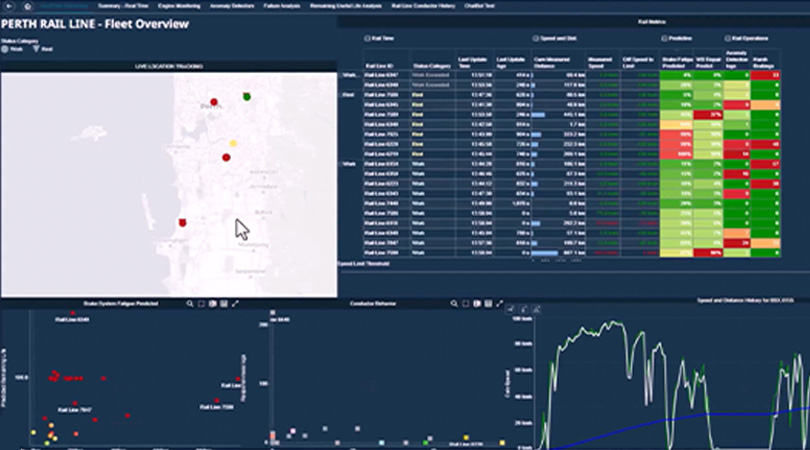810x450 pixels.
Task: Select the Rail Time radio option
Action: coord(367,38)
